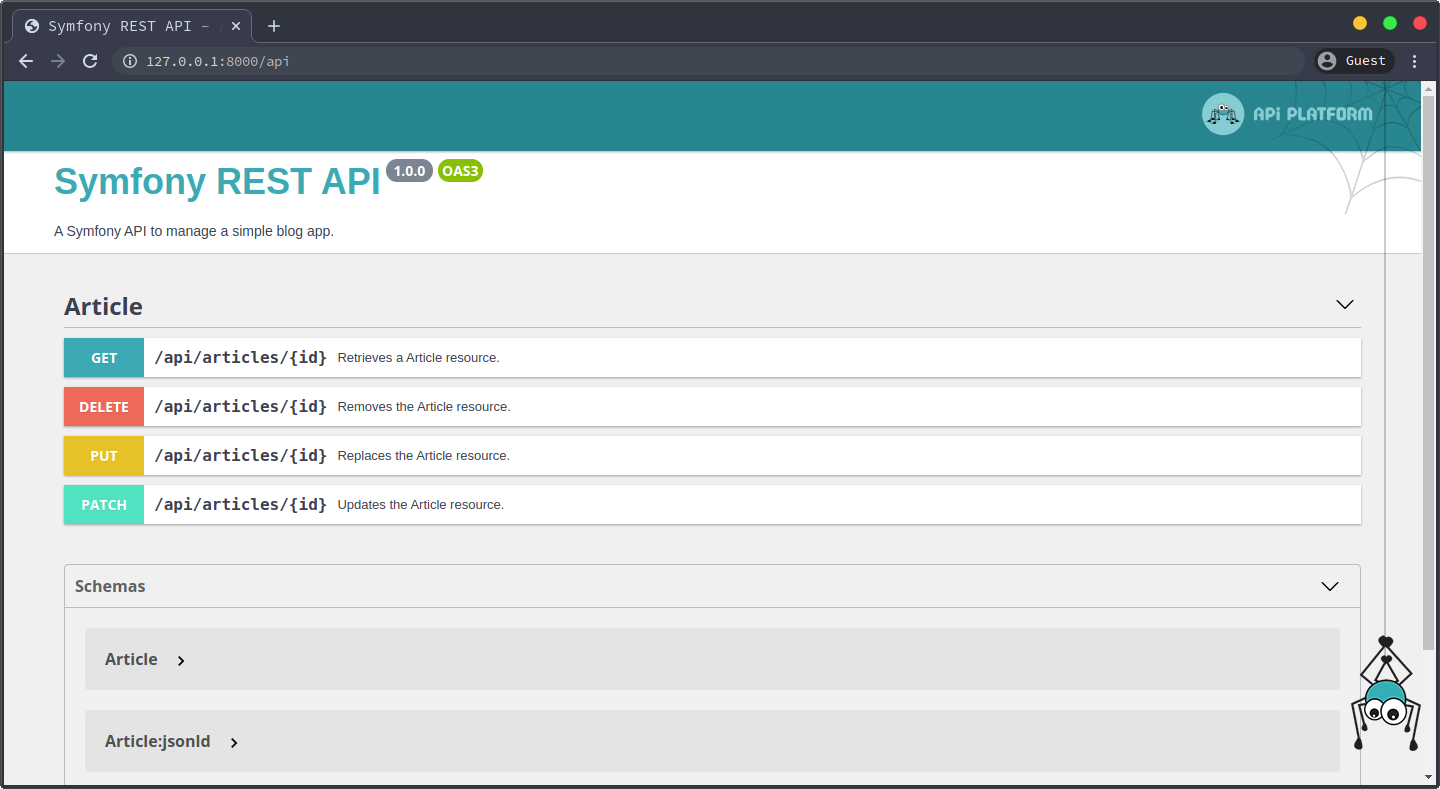
Task: Expand the Article:jsonld schema model
Action: point(234,742)
